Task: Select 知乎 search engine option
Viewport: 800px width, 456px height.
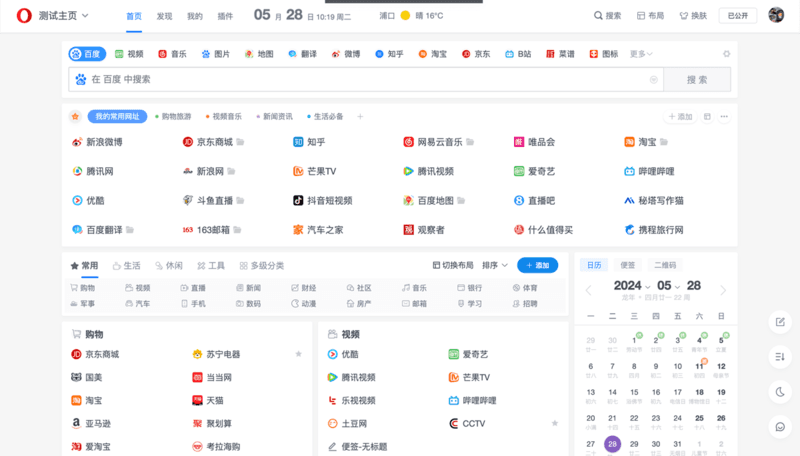Action: tap(389, 54)
